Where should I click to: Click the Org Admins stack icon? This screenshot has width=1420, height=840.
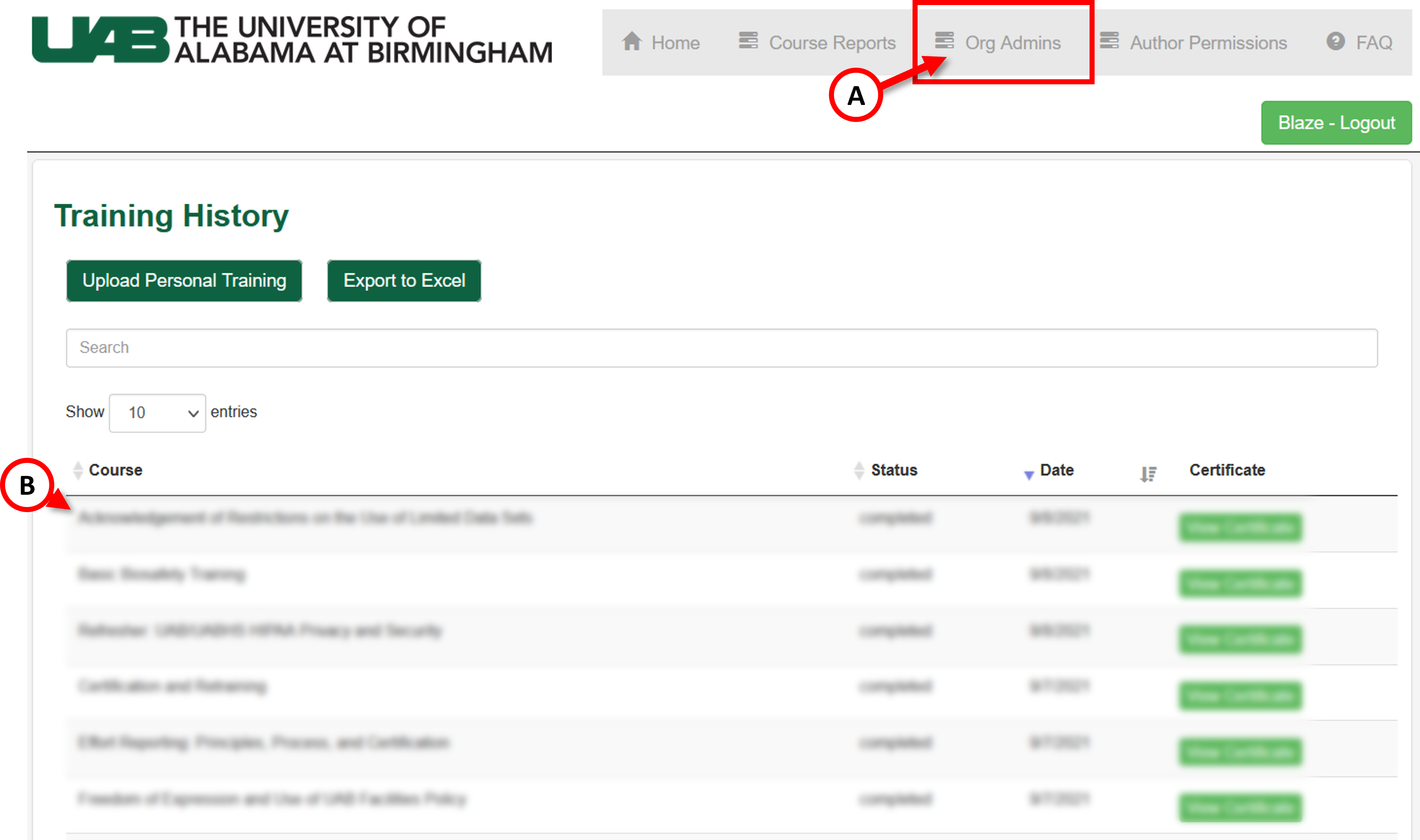click(x=944, y=41)
